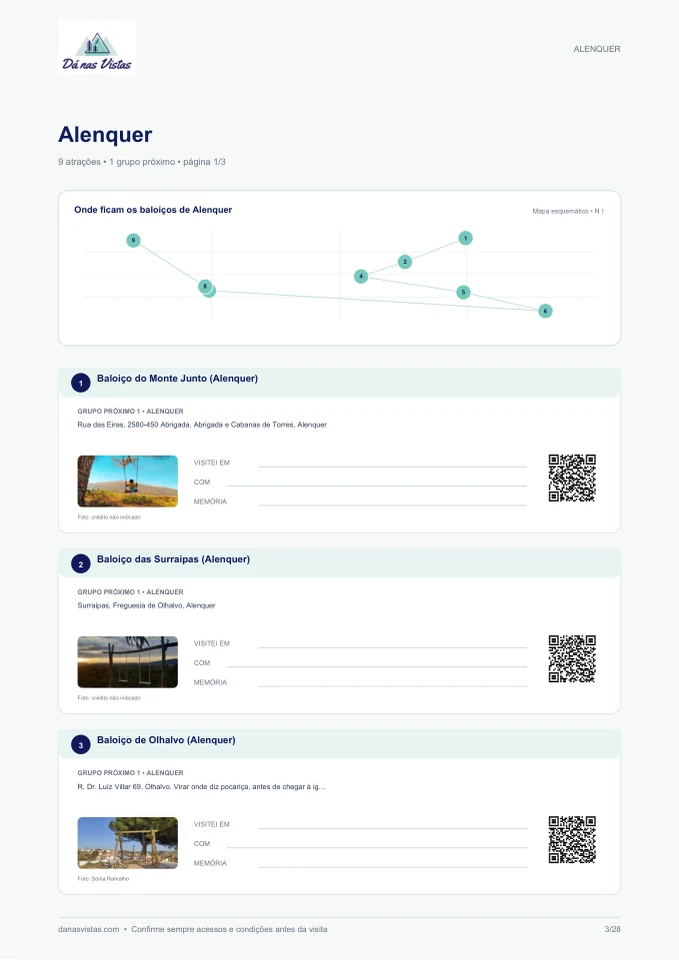Open the Surraipas sunset swing photo
The height and width of the screenshot is (960, 679).
tap(127, 662)
